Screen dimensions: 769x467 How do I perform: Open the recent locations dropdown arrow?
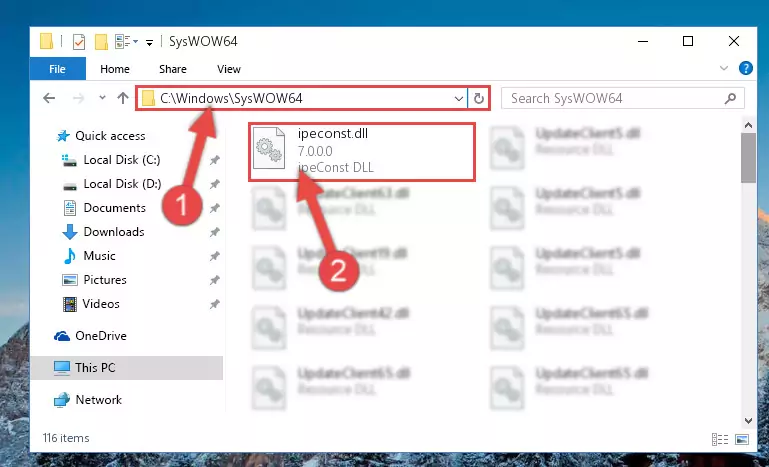pos(102,98)
